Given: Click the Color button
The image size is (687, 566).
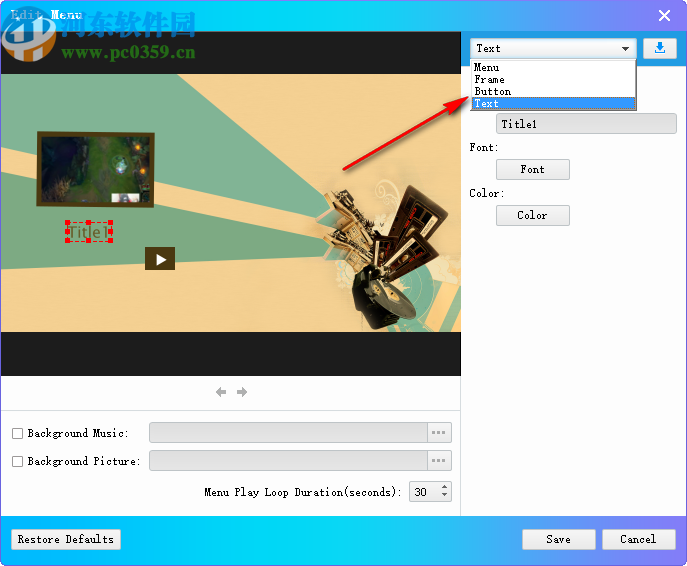Looking at the screenshot, I should 533,216.
